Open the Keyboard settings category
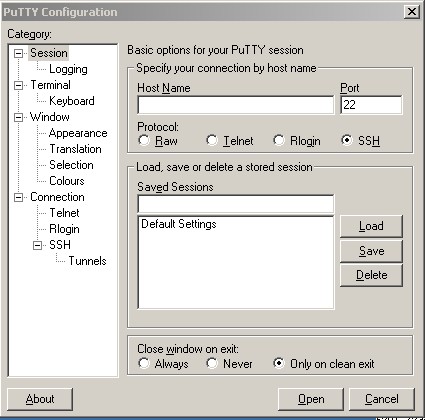Screen dimensions: 425x420 [72, 101]
